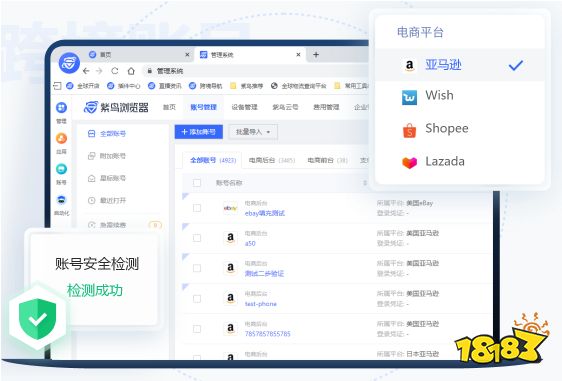The height and width of the screenshot is (381, 562).
Task: Open 全球开店 bookmark
Action: (x=83, y=86)
